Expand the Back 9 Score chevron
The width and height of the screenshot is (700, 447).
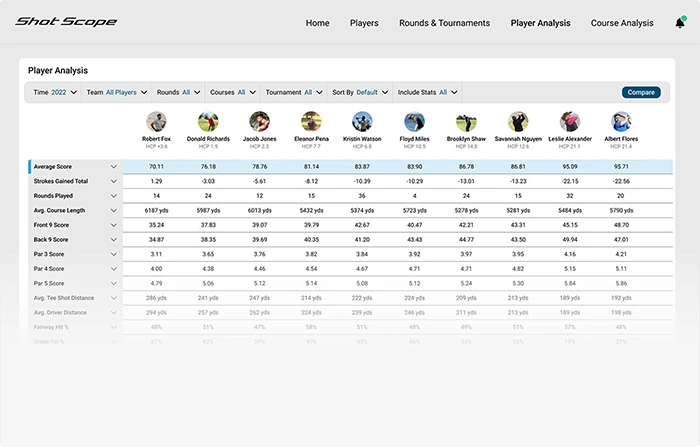[x=113, y=239]
